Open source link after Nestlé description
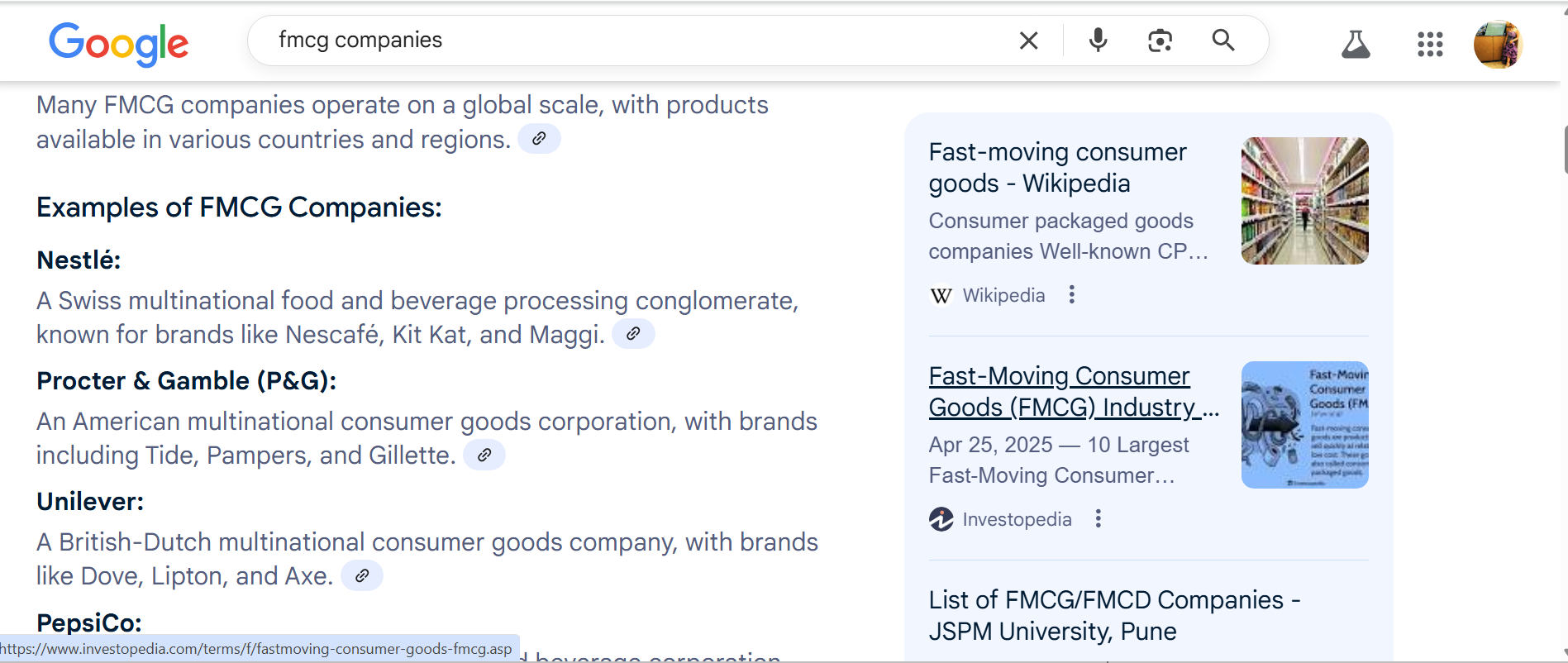This screenshot has width=1568, height=663. 633,334
